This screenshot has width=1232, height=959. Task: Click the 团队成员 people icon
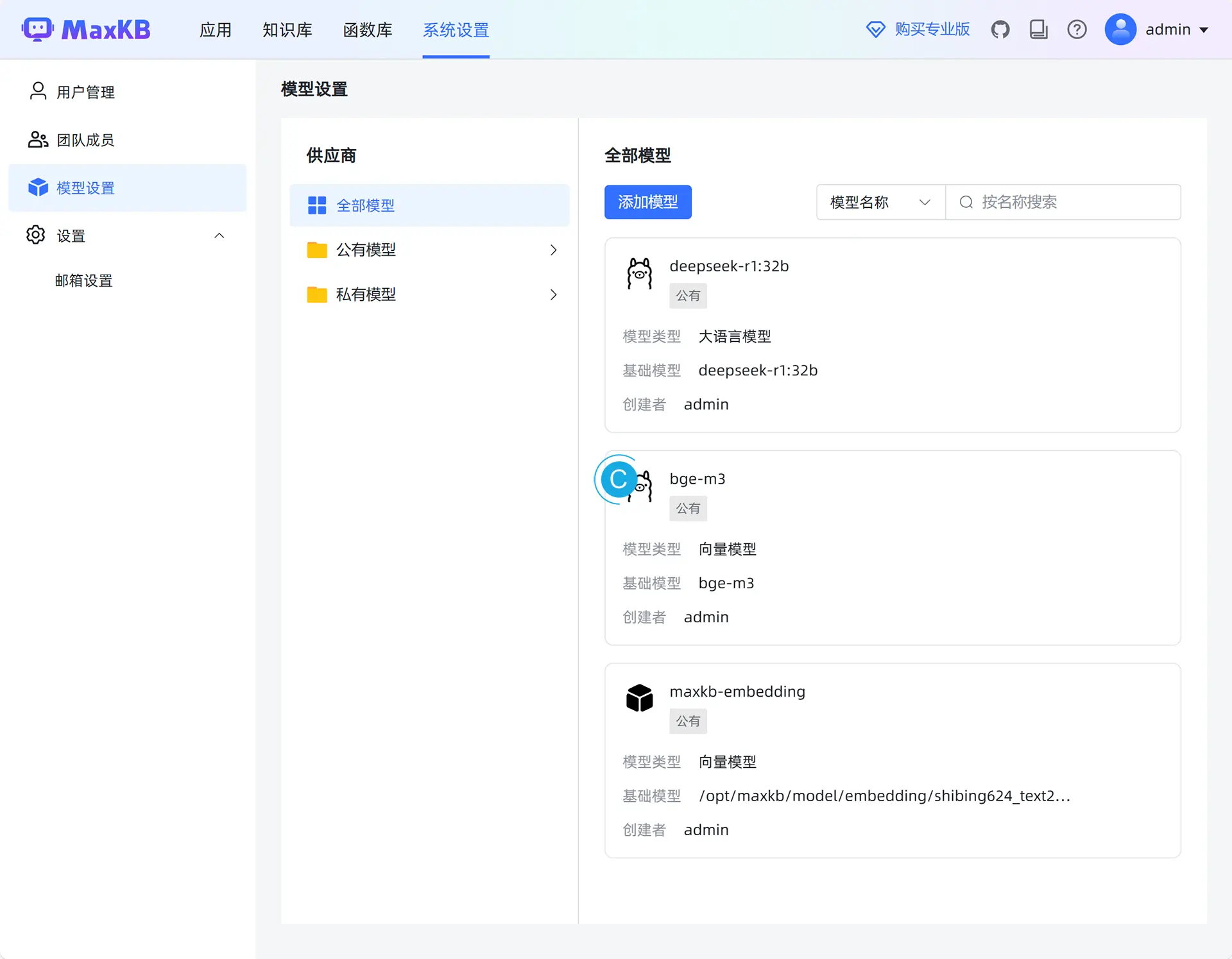pyautogui.click(x=38, y=139)
